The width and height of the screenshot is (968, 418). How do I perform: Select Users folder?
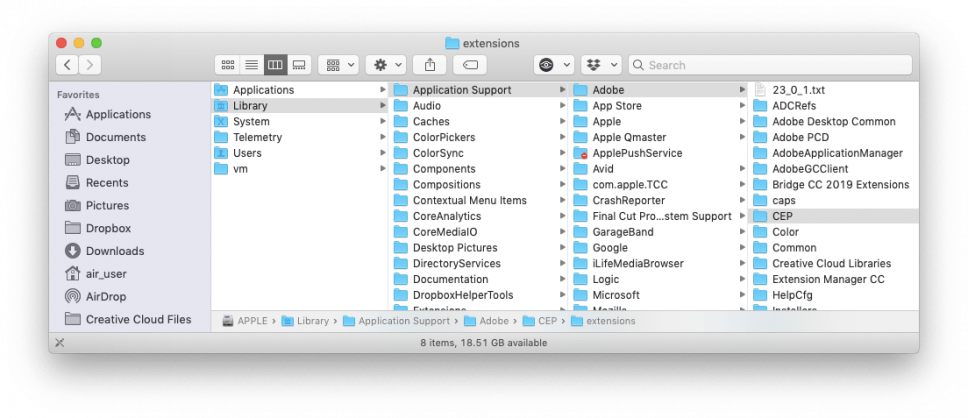[x=299, y=153]
